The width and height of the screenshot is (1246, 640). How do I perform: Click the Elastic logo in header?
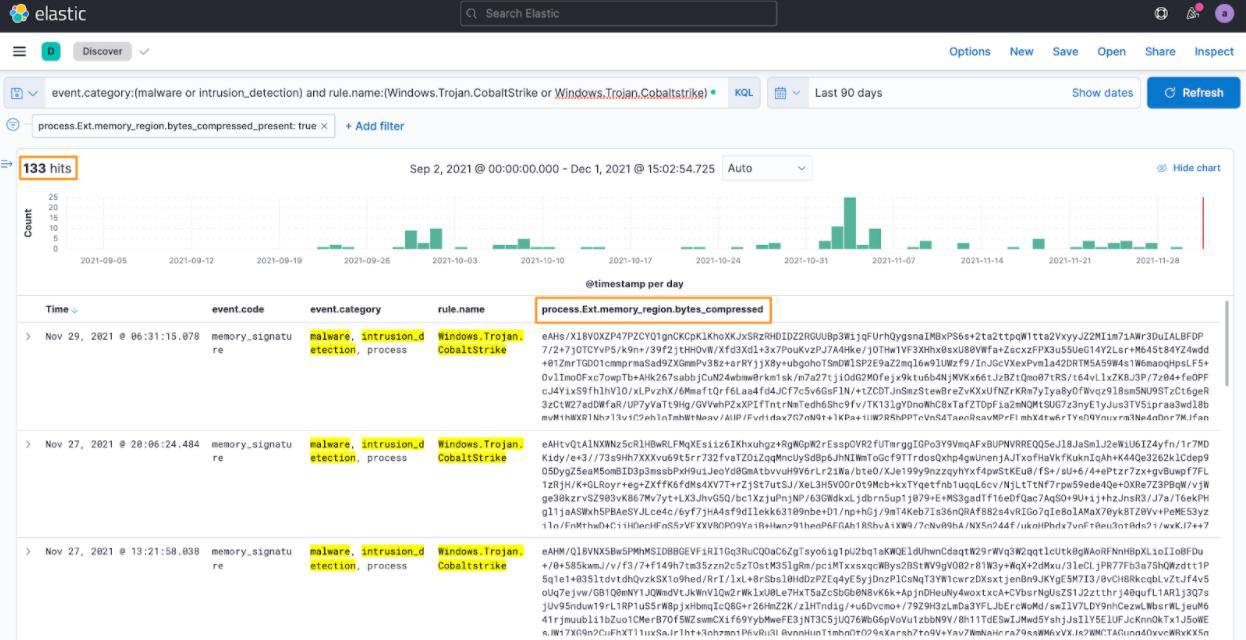[x=47, y=14]
